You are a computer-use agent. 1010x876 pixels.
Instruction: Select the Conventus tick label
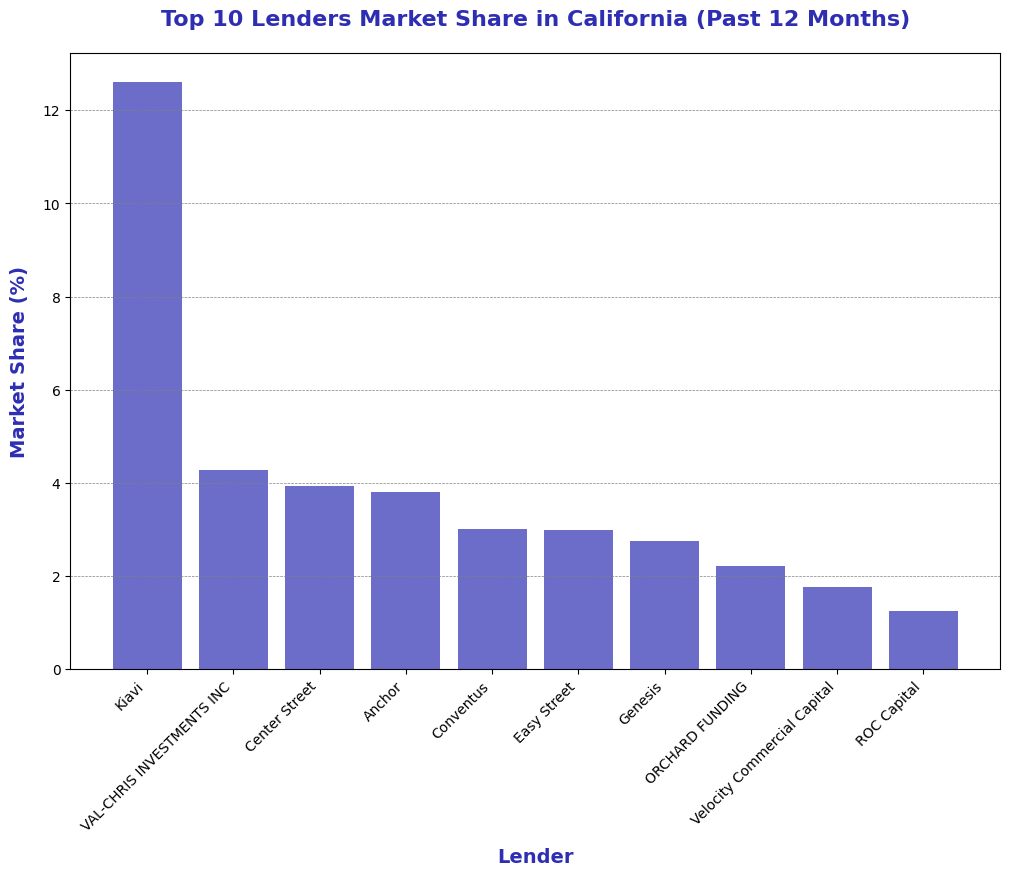tap(461, 710)
